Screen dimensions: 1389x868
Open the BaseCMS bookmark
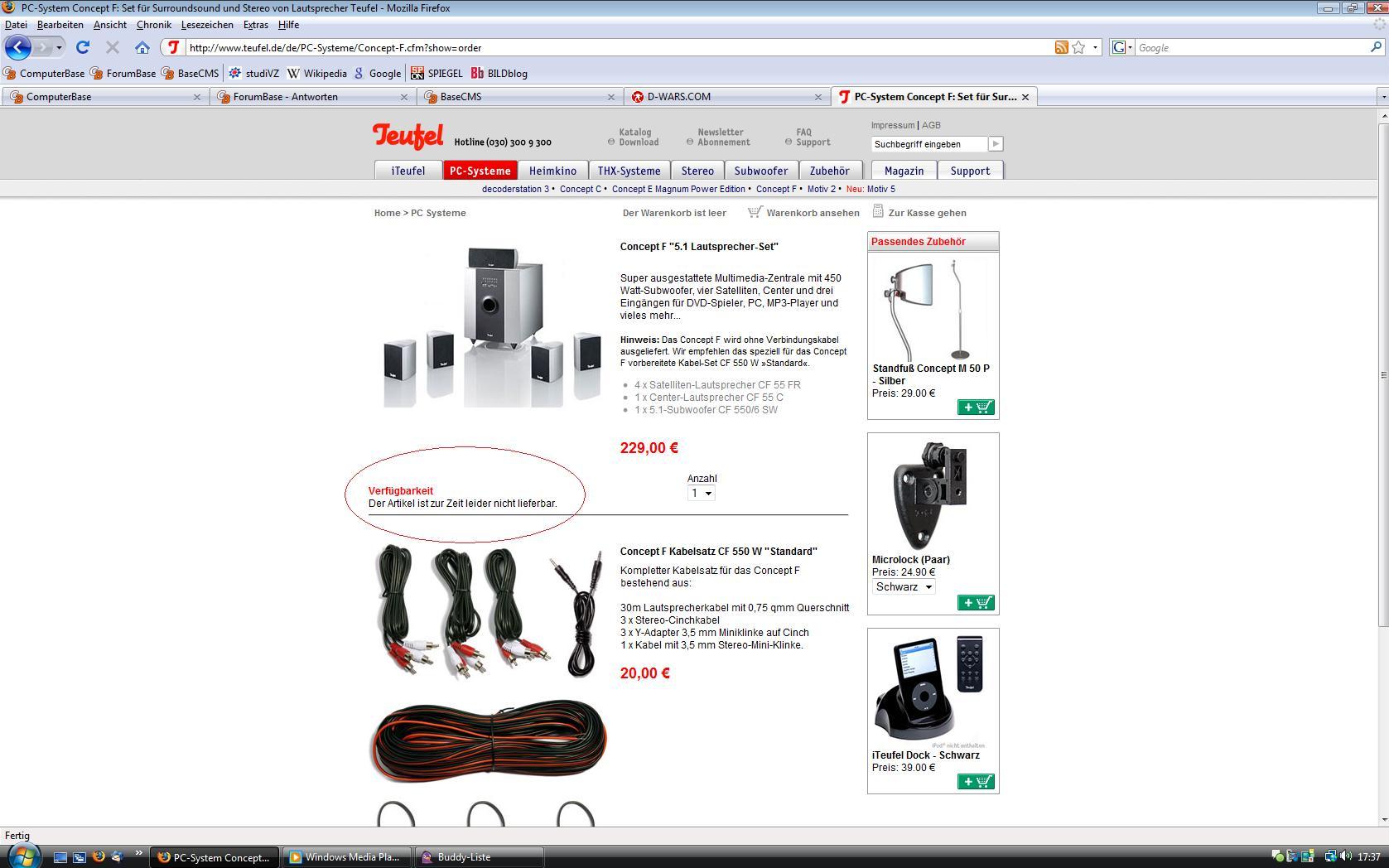[190, 73]
